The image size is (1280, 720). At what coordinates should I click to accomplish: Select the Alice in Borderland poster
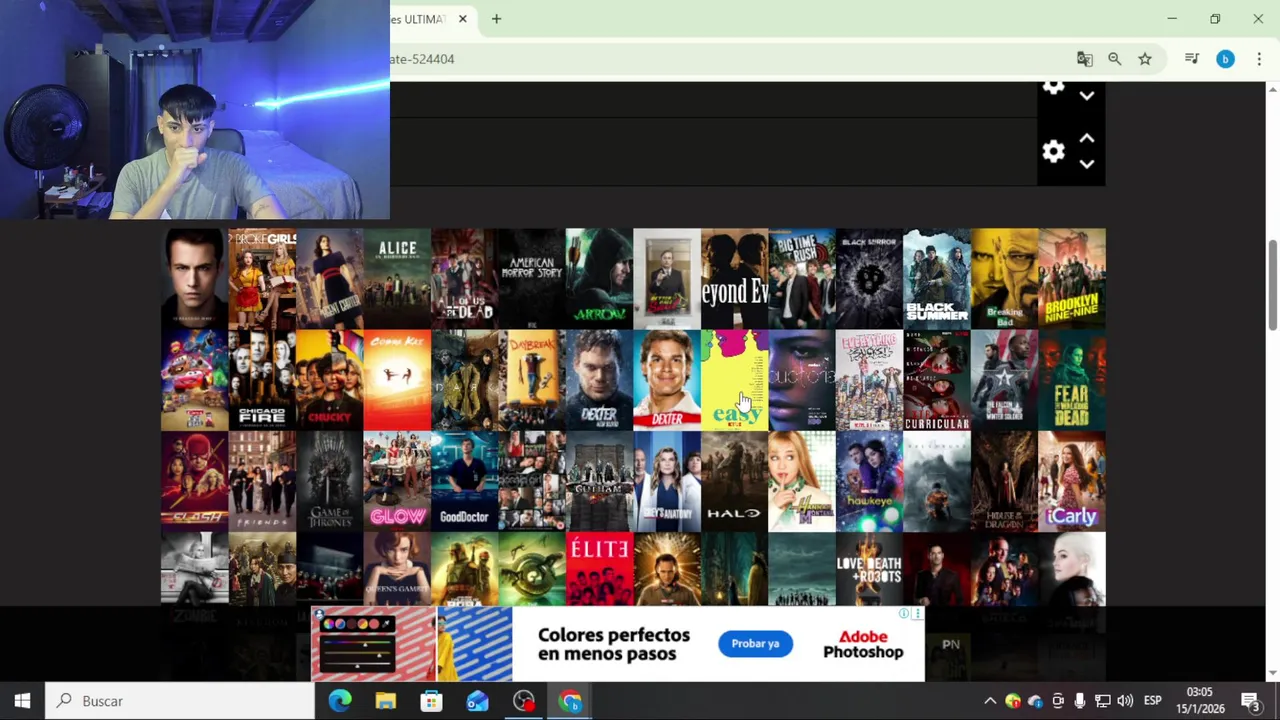click(x=397, y=279)
